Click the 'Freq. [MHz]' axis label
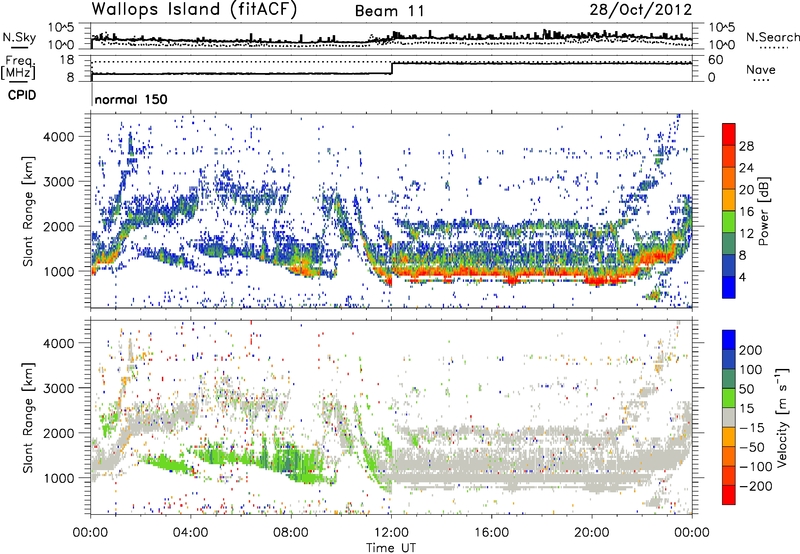800x554 pixels. point(18,68)
